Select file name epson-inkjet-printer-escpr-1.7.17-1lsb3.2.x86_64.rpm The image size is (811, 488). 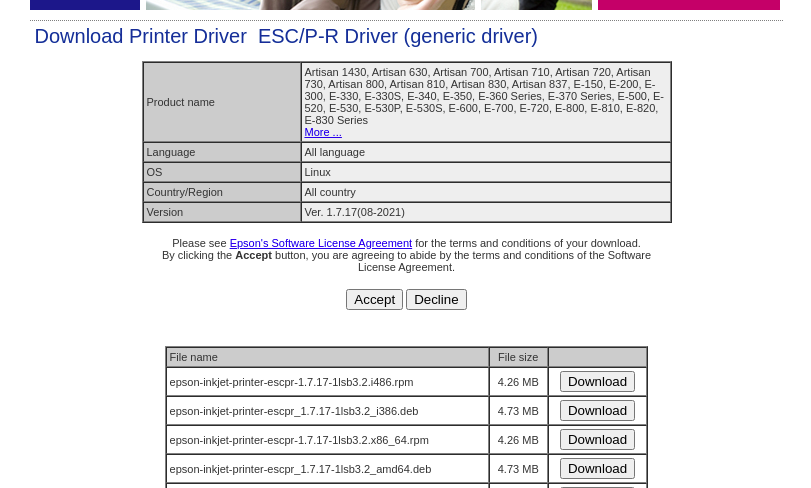point(299,440)
